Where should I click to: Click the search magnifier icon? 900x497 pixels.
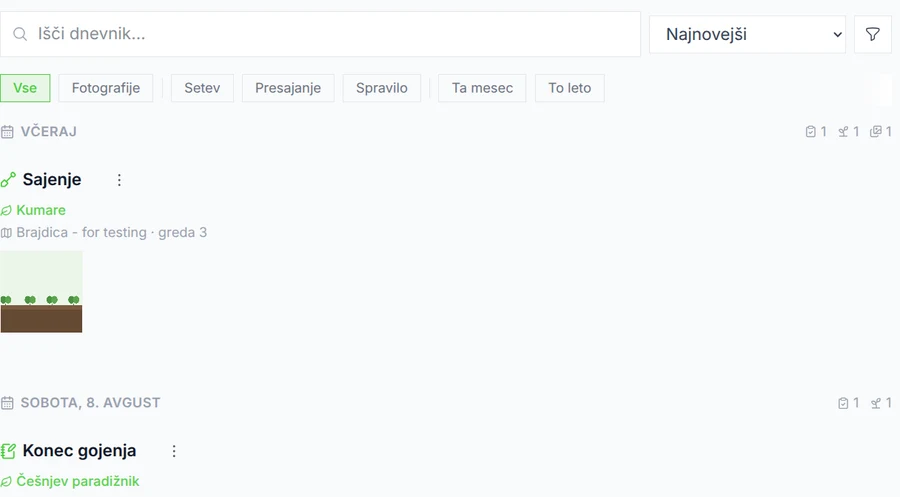coord(20,34)
